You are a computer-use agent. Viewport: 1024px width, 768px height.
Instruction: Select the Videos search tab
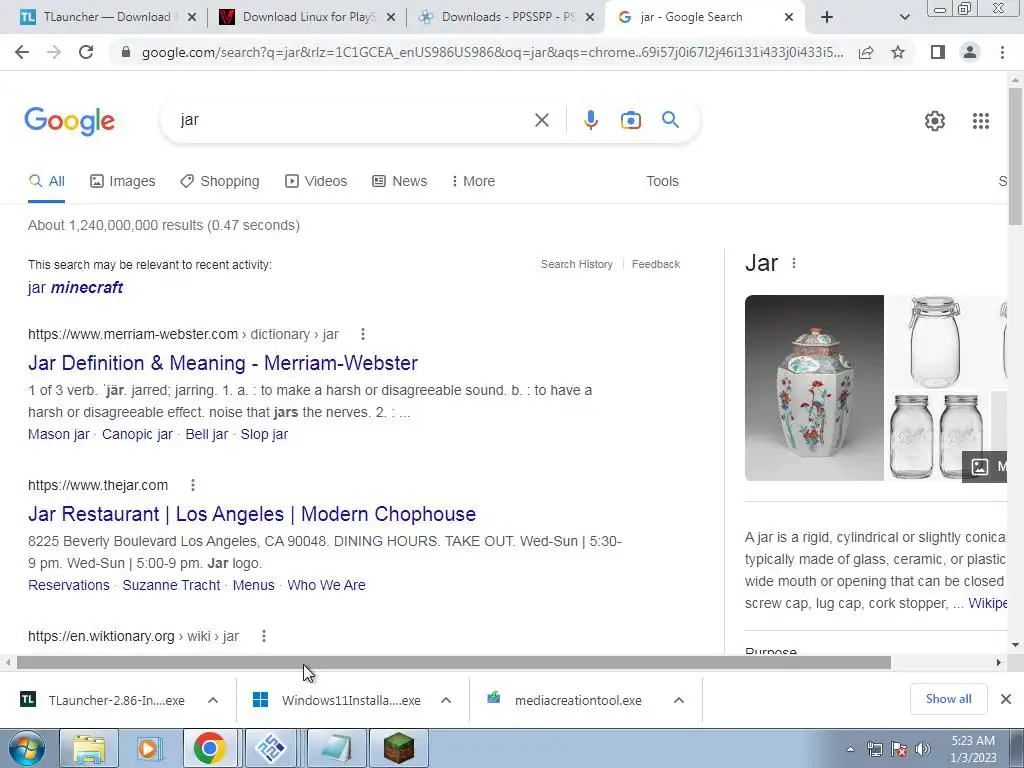pyautogui.click(x=316, y=182)
